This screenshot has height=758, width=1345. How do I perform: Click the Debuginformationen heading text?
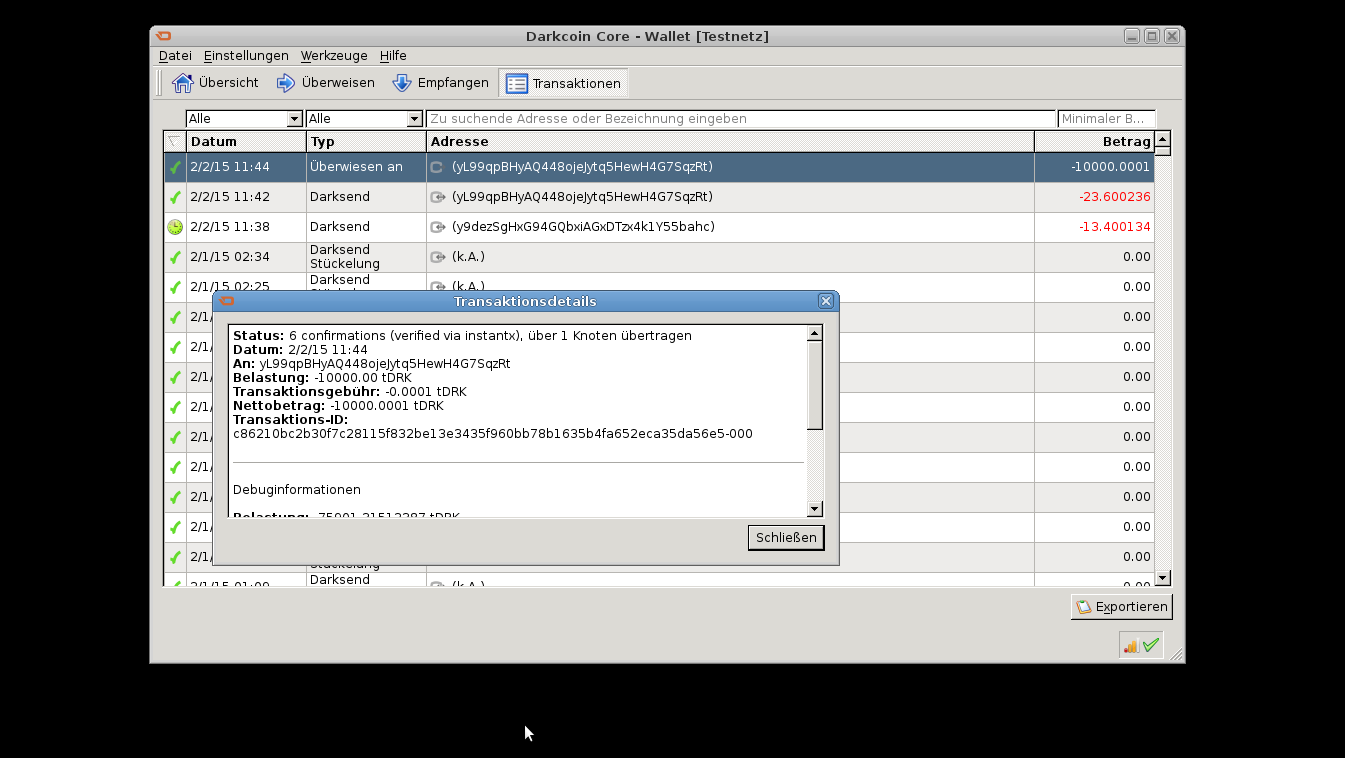(x=297, y=490)
